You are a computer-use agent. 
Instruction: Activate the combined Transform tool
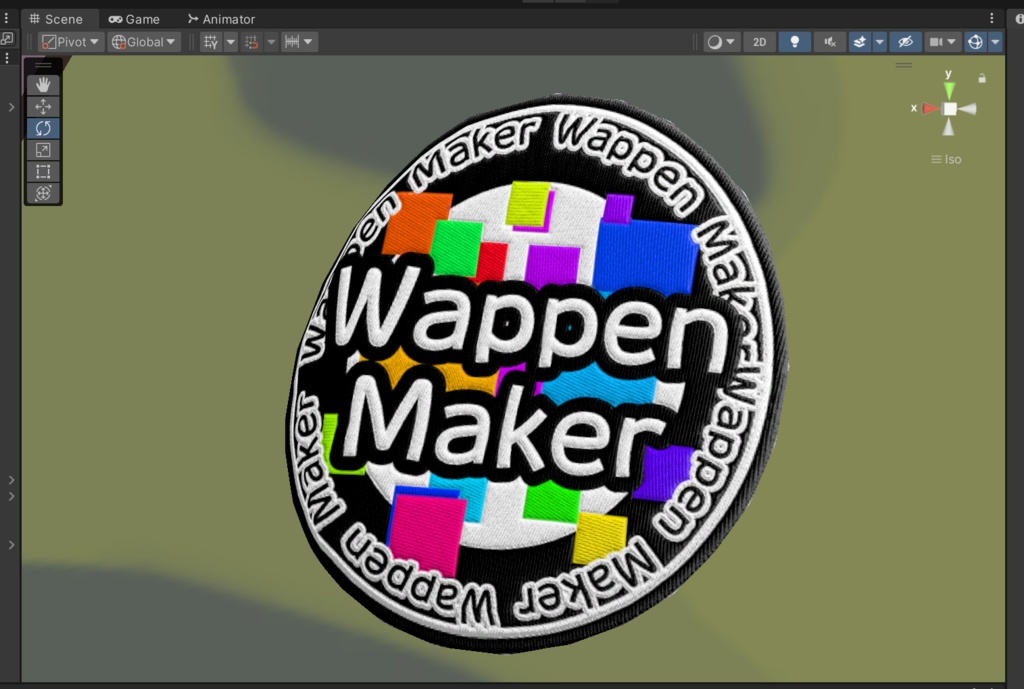(x=42, y=193)
